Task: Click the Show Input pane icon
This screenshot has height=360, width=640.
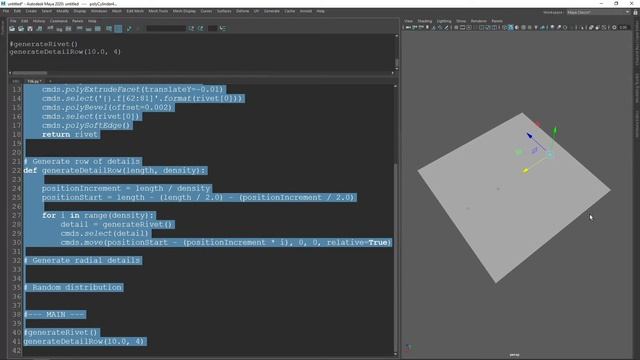Action: [89, 29]
